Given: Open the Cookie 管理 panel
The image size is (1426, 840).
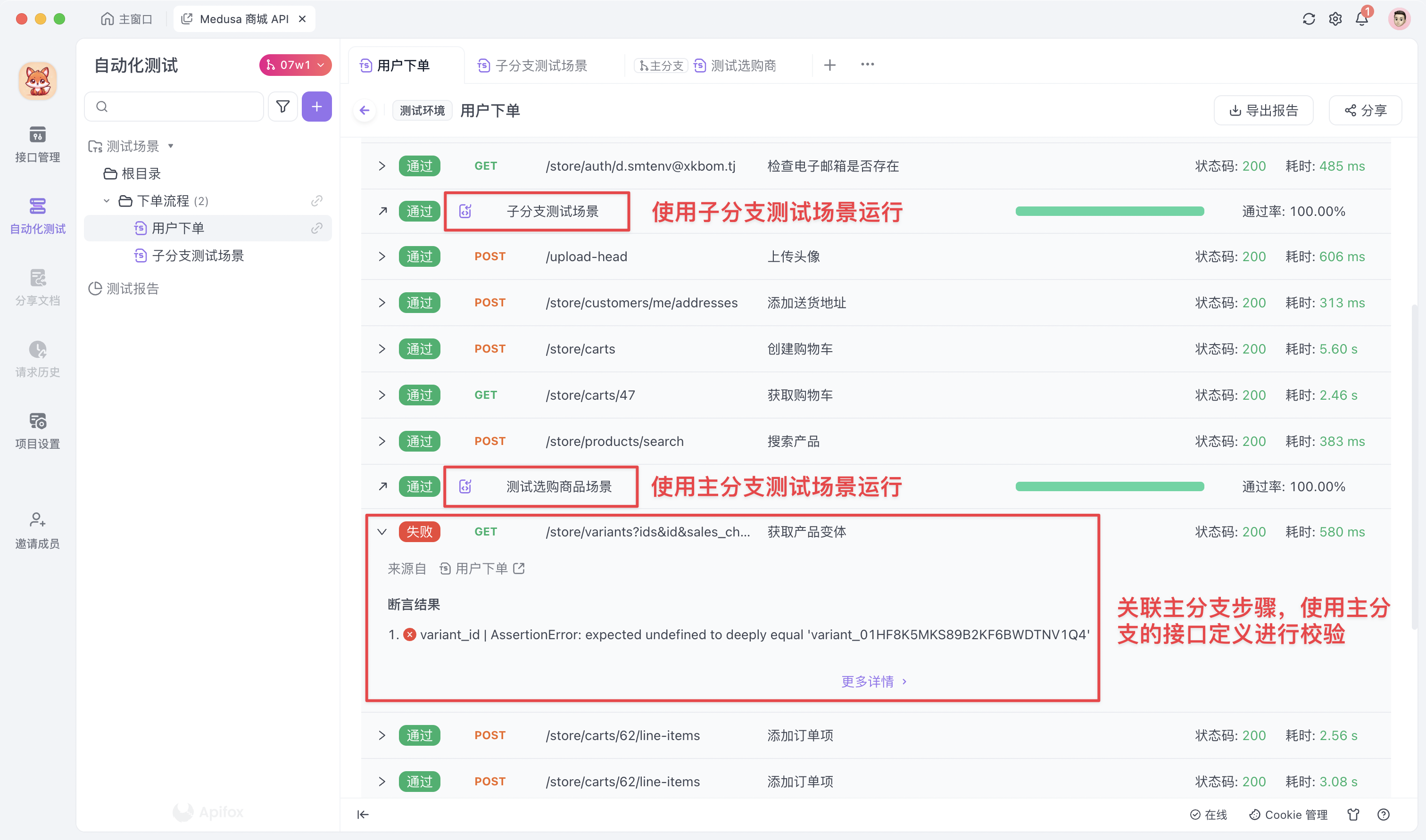Looking at the screenshot, I should 1287,815.
